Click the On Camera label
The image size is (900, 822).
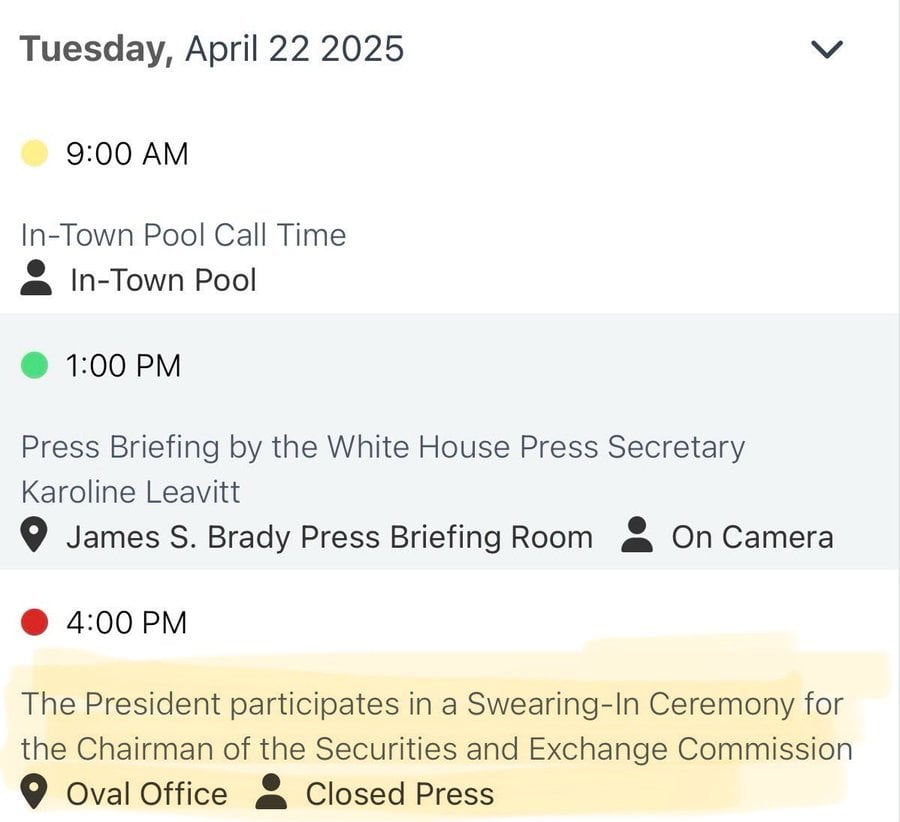(752, 537)
